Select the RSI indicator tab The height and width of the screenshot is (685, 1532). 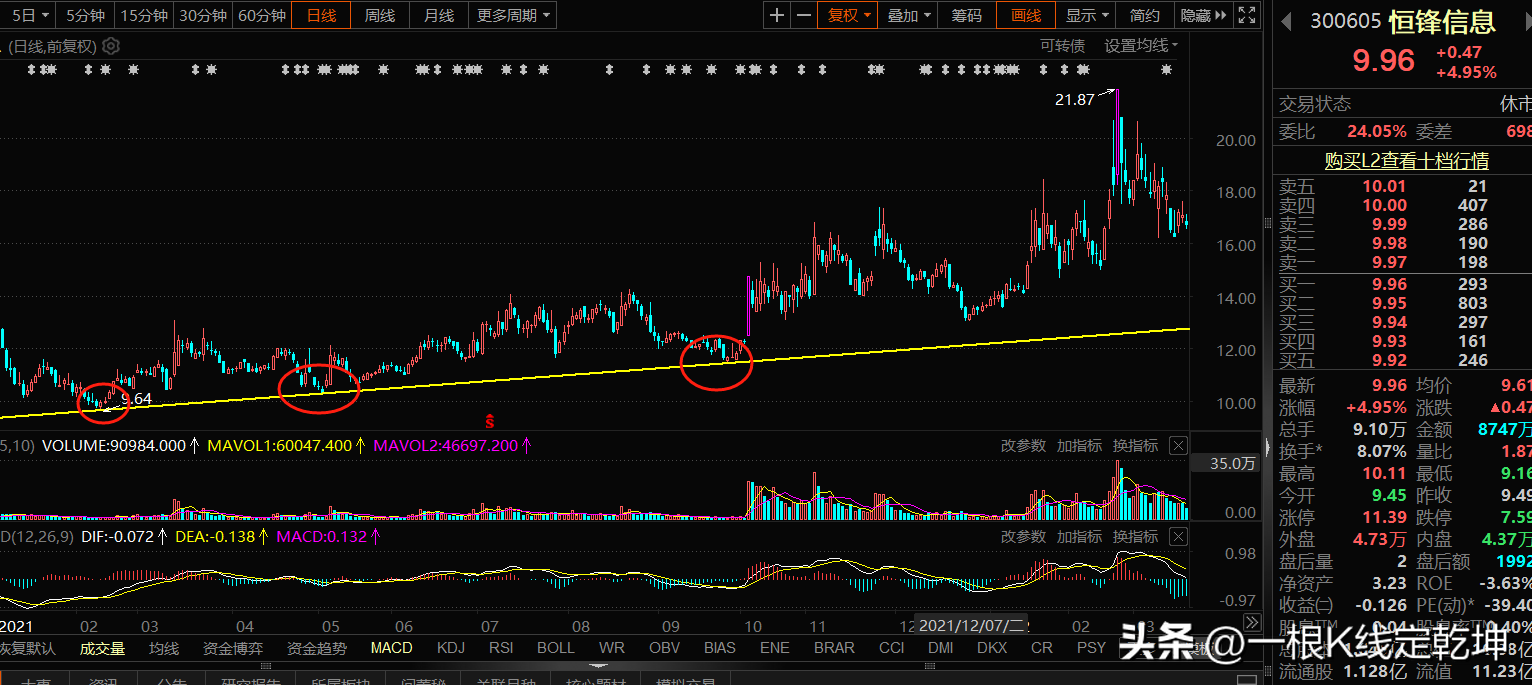[502, 648]
